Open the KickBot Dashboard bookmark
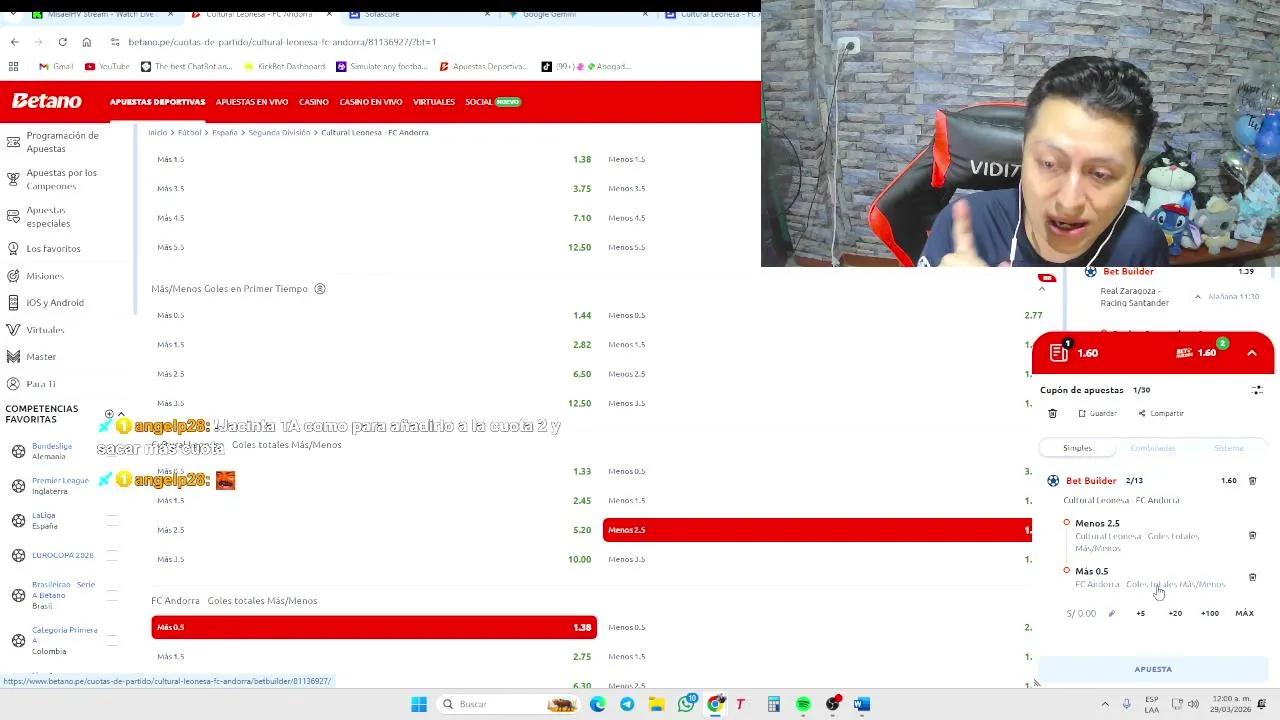The height and width of the screenshot is (720, 1280). pyautogui.click(x=284, y=66)
